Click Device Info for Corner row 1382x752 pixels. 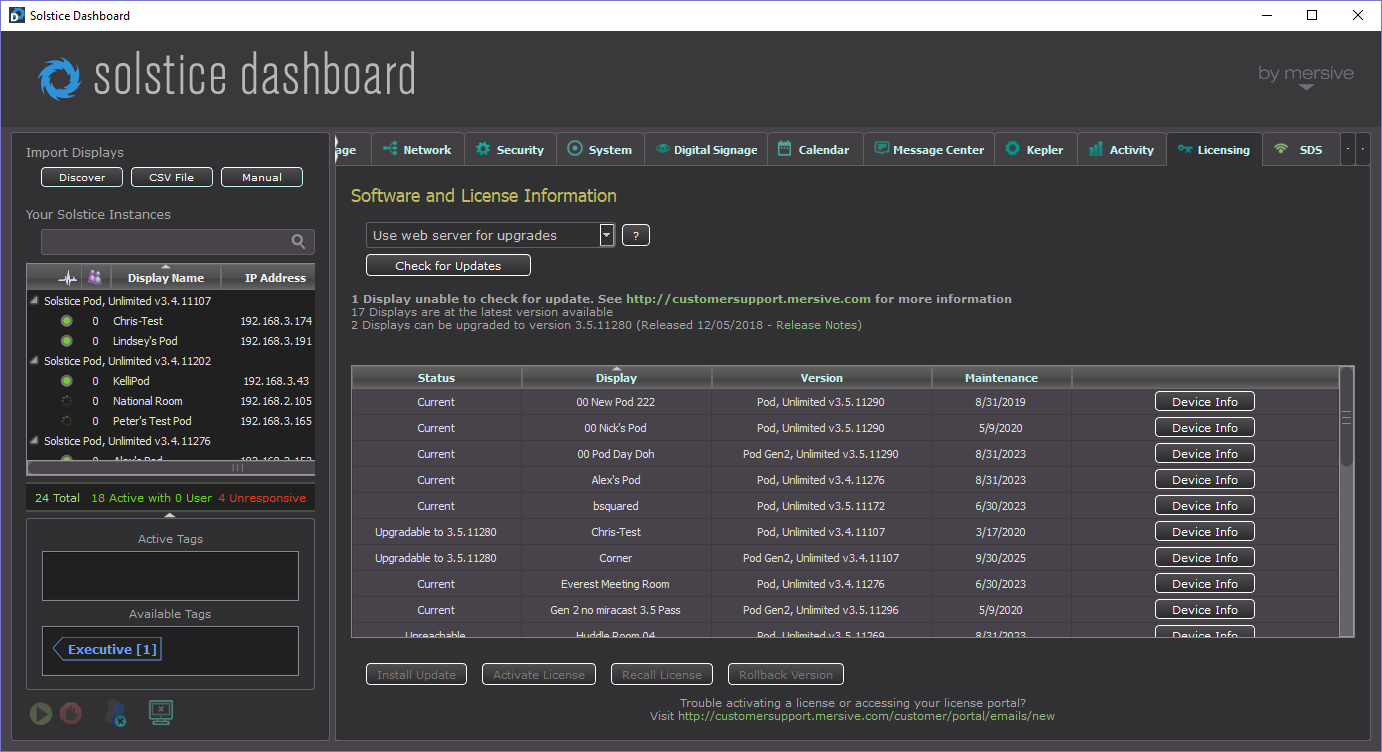1205,558
